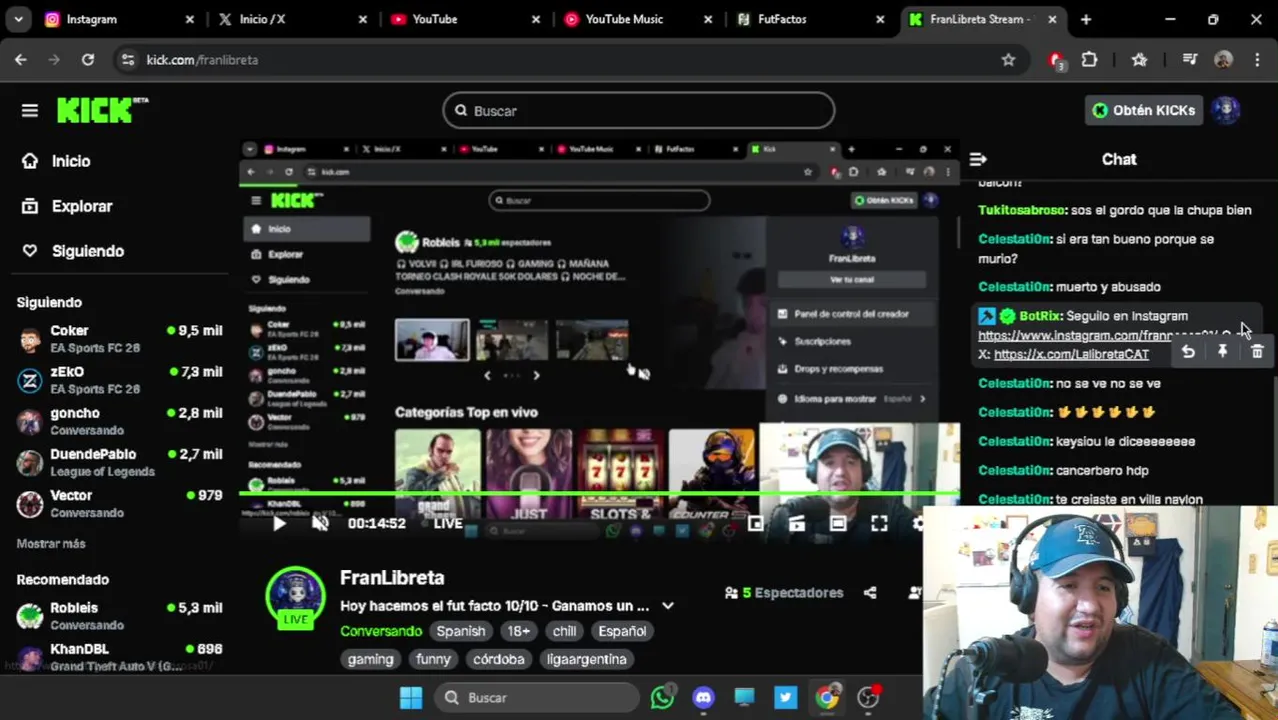
Task: Open the Kick hamburger sidebar menu
Action: (x=30, y=110)
